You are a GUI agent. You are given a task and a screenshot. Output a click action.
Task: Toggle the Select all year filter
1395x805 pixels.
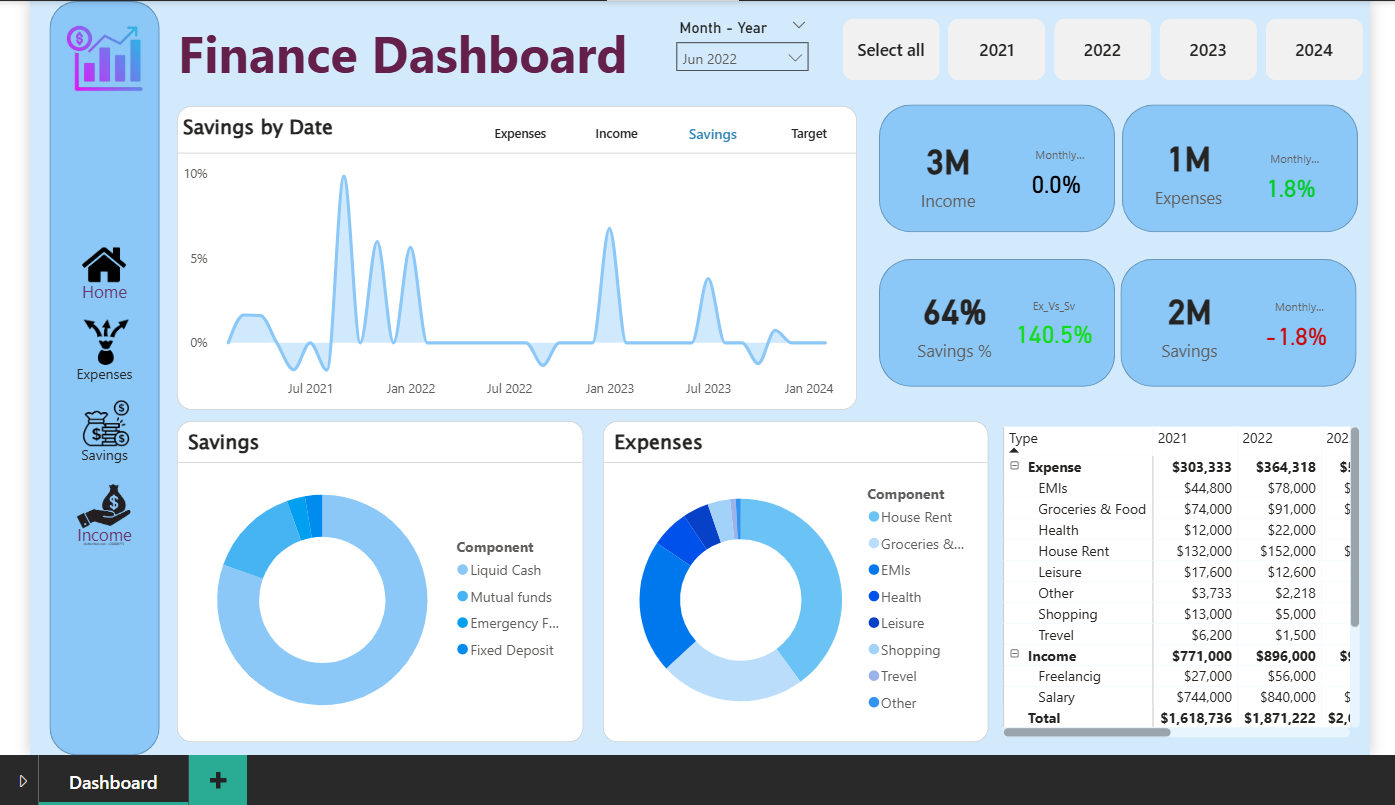(x=890, y=49)
